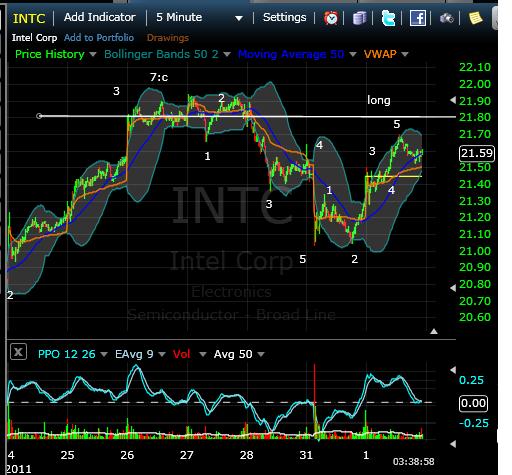Click Add Indicator button
This screenshot has width=512, height=475.
[x=100, y=17]
